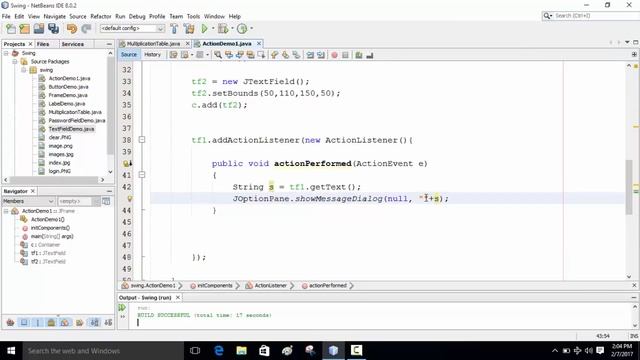The image size is (640, 360).
Task: Click the Start Macro Recording red dot icon
Action: [334, 55]
